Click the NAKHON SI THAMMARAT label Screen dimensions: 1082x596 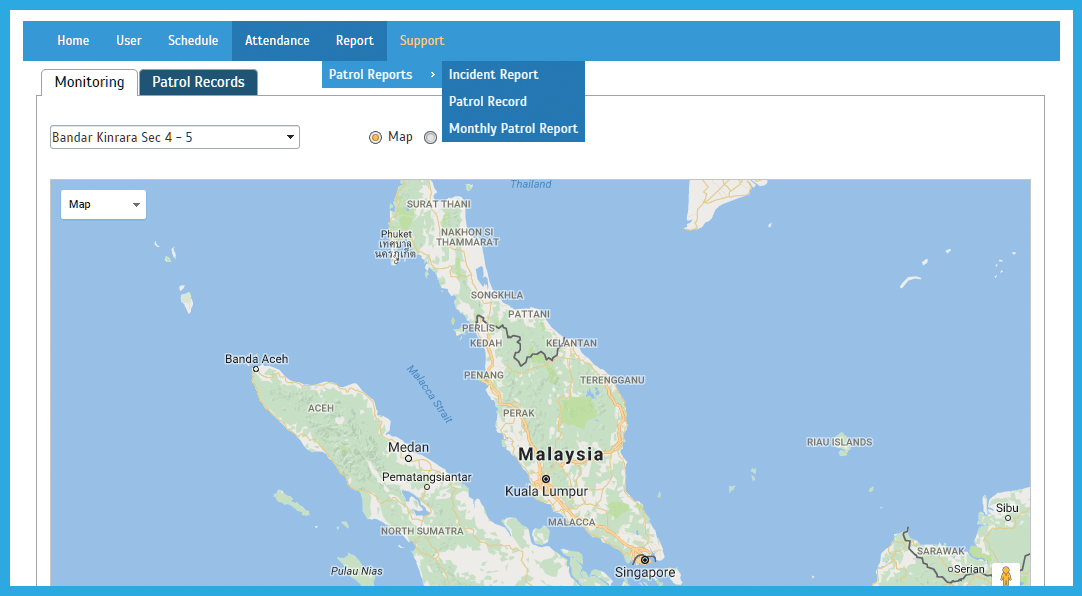point(467,237)
